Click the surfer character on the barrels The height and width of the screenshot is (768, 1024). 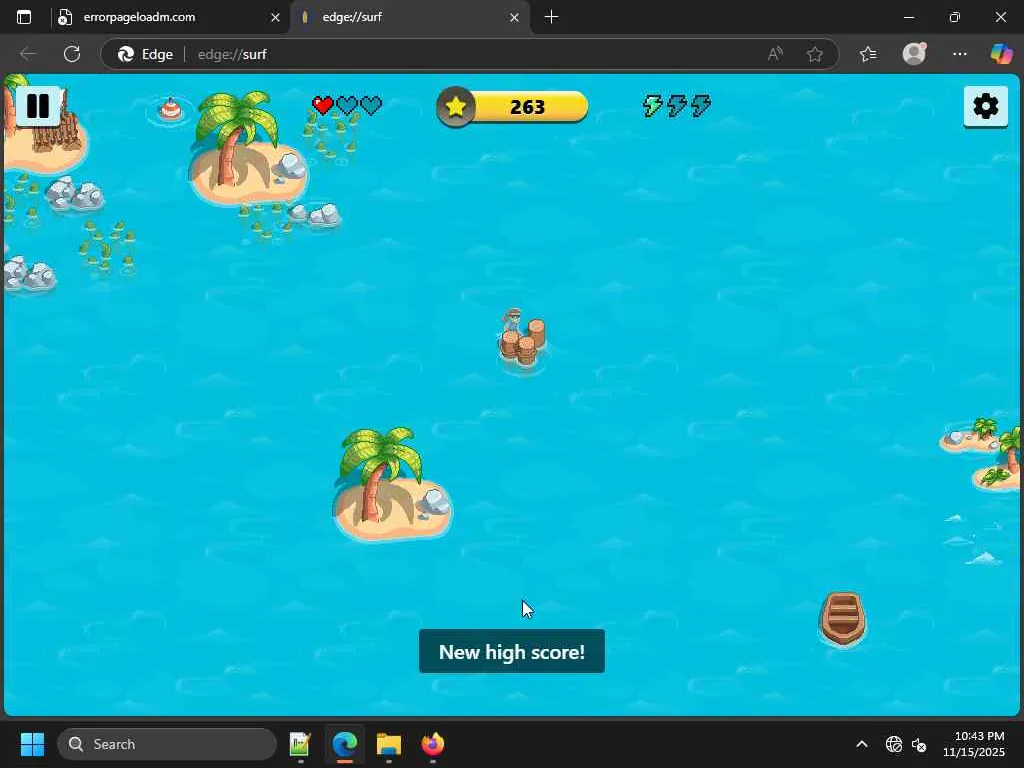[513, 320]
